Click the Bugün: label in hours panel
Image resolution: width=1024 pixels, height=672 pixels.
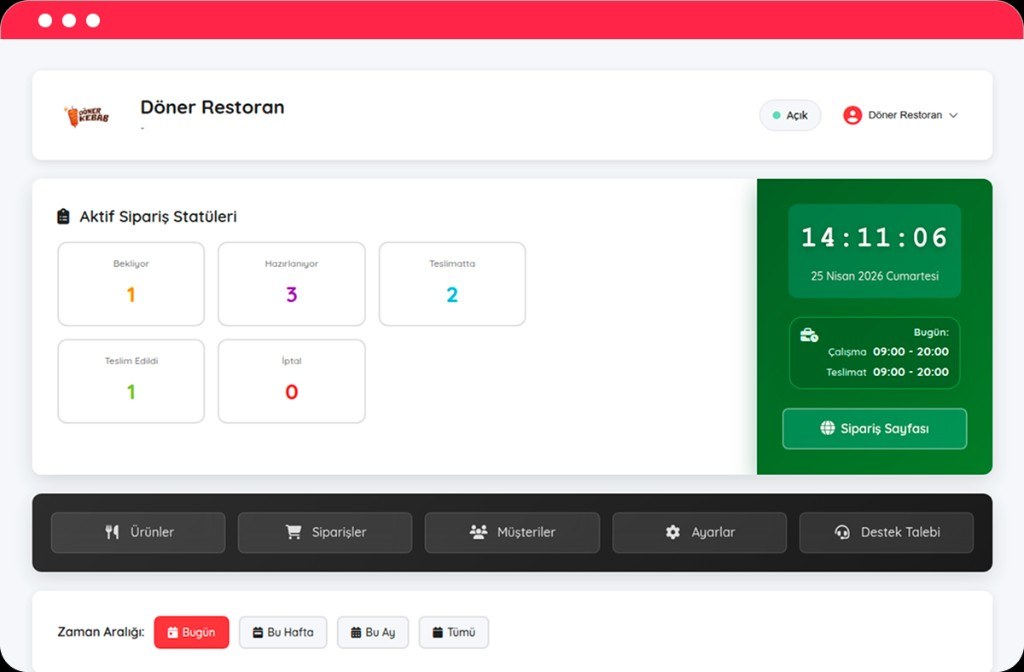tap(931, 332)
